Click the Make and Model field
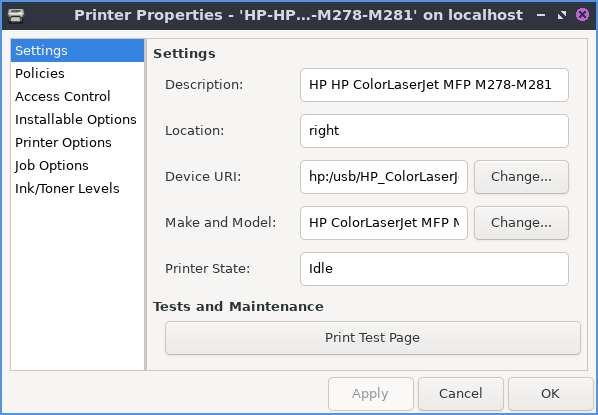598x415 pixels. coord(384,223)
